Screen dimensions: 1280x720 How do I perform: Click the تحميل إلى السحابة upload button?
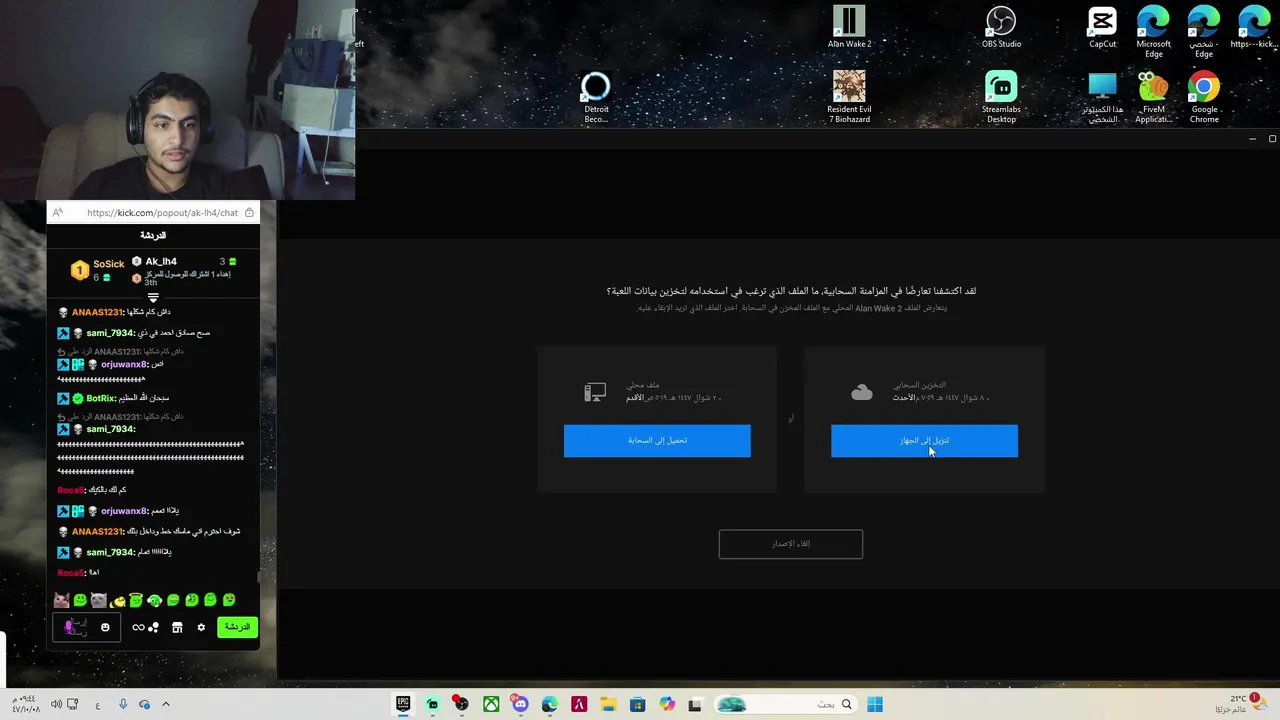pyautogui.click(x=657, y=441)
